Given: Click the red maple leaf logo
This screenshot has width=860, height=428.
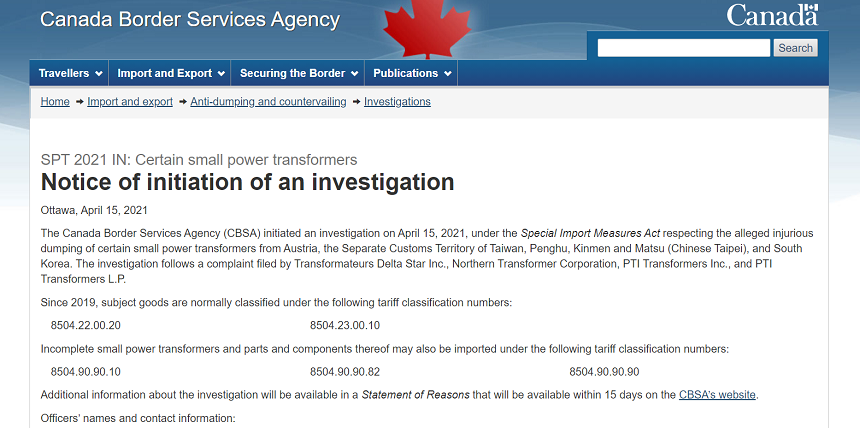Looking at the screenshot, I should point(427,29).
